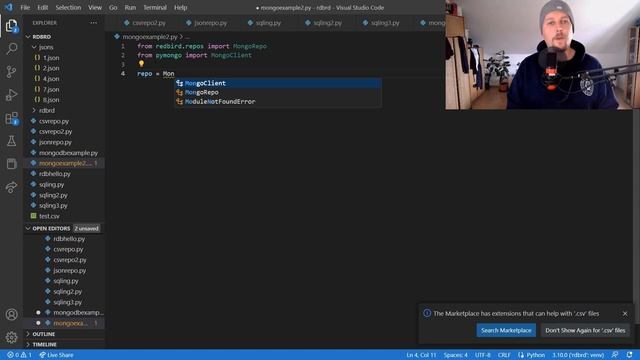The height and width of the screenshot is (360, 640).
Task: Click Don't Show Again for .csv files
Action: (x=585, y=330)
